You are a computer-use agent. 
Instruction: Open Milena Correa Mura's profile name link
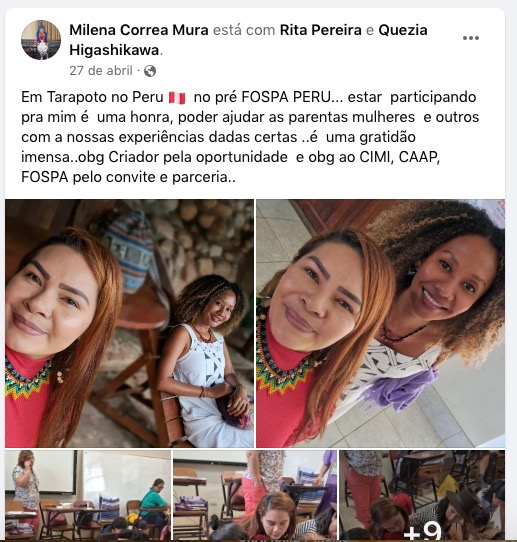click(x=139, y=30)
